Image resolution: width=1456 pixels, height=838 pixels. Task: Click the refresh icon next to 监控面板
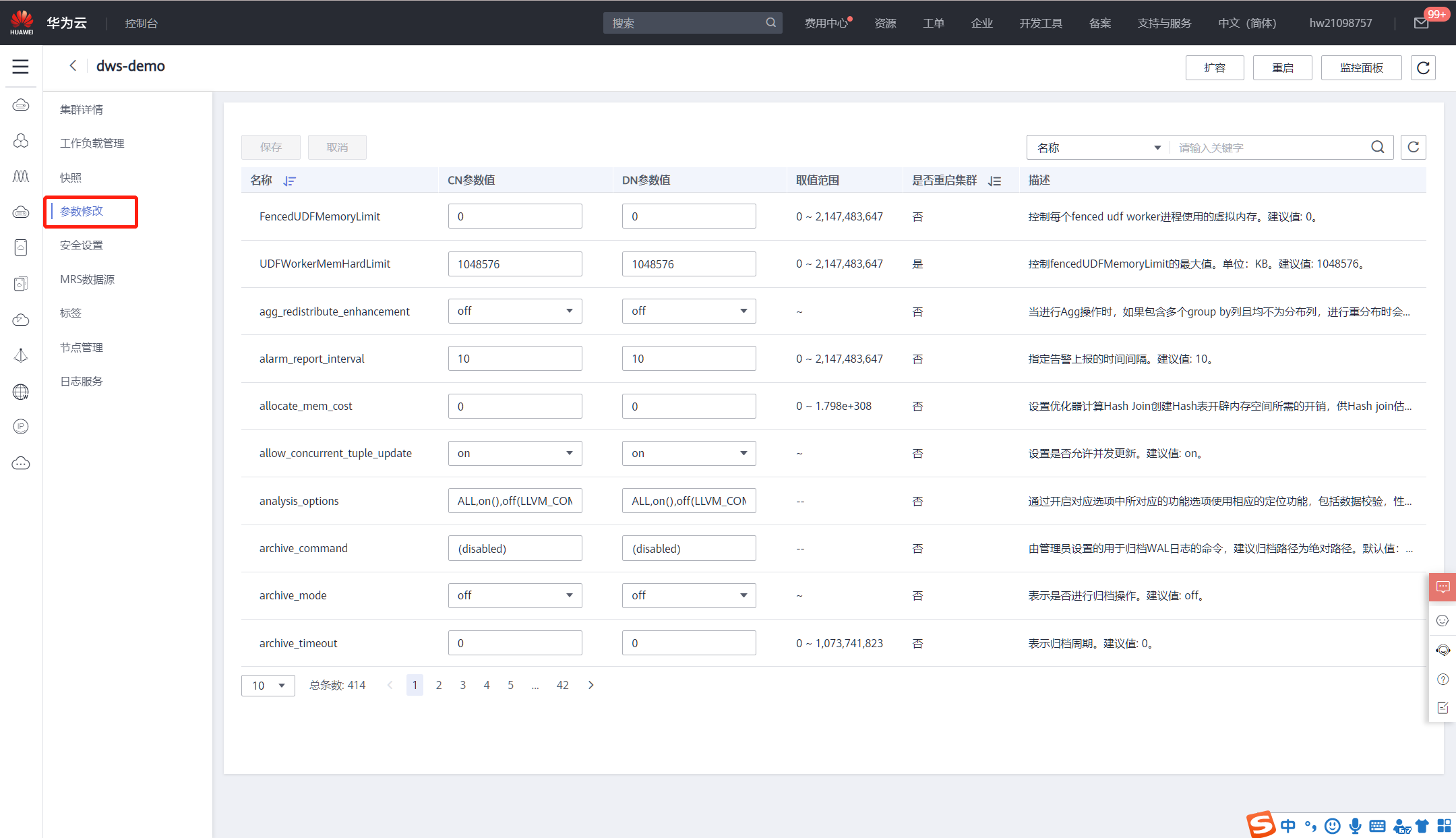(1423, 68)
